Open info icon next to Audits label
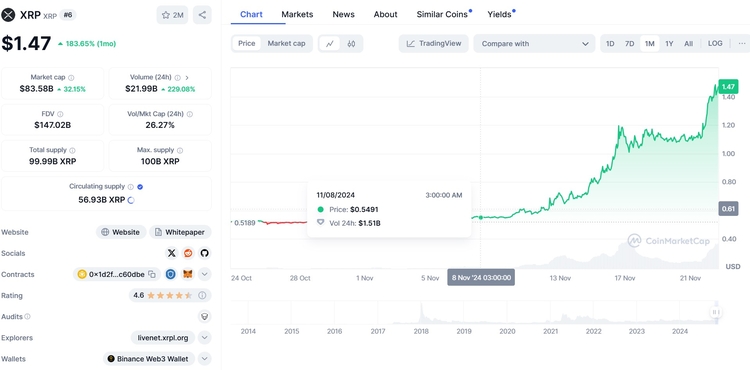Image resolution: width=750 pixels, height=370 pixels. (x=27, y=316)
